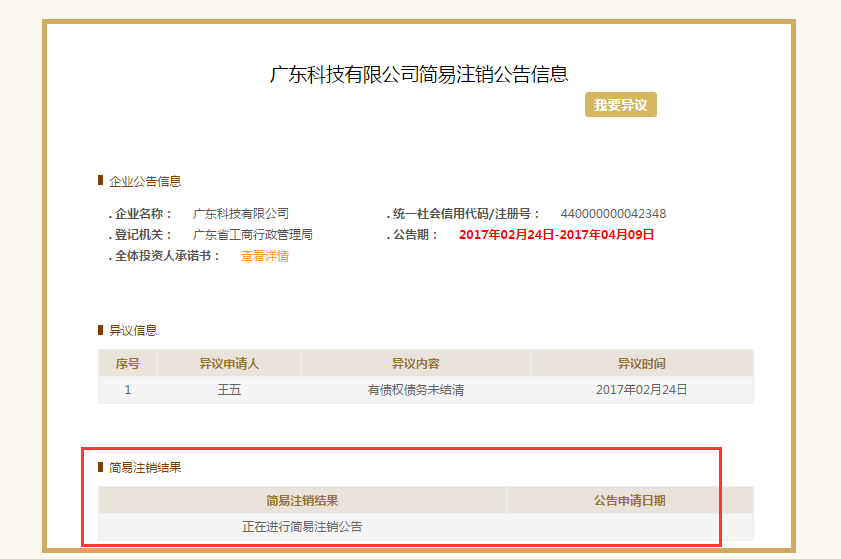This screenshot has height=559, width=841.
Task: Click the red 公告期 date range
Action: tap(556, 235)
